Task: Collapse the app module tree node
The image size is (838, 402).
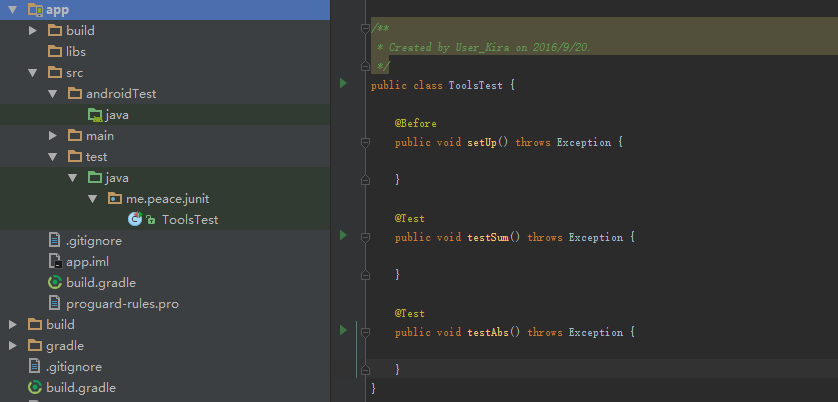Action: [13, 10]
